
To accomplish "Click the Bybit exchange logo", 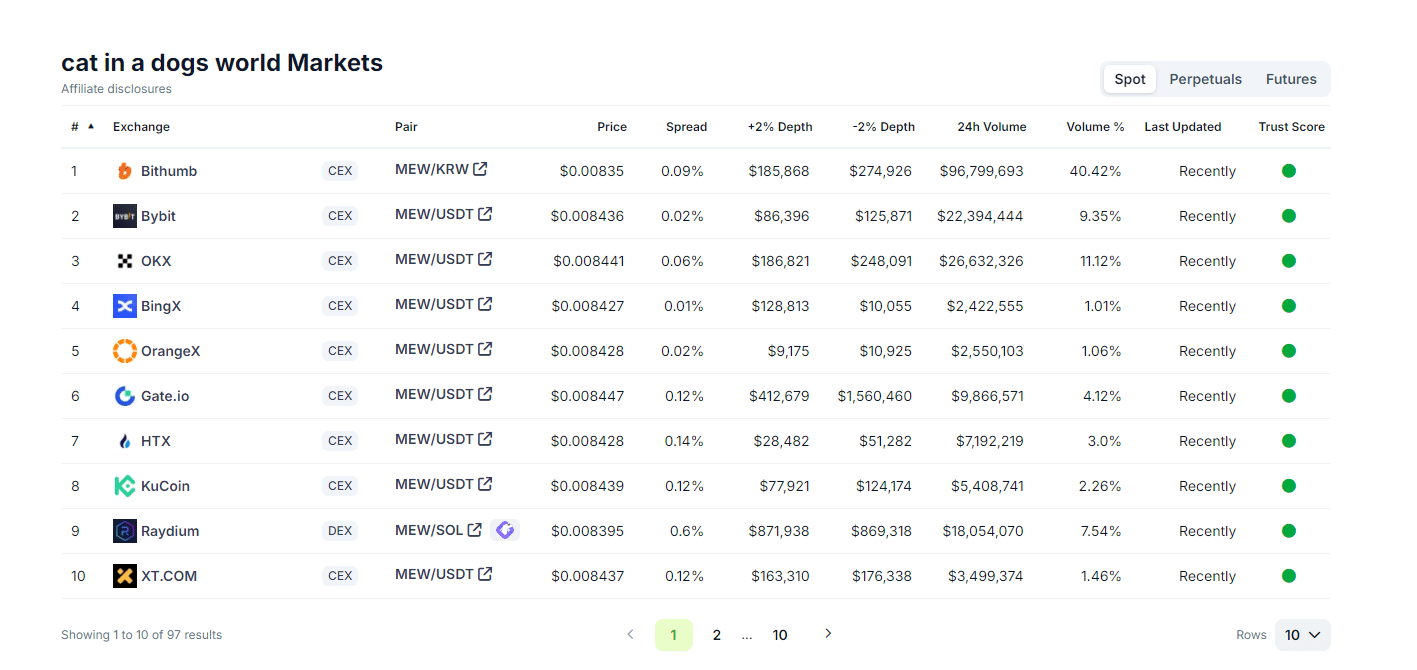I will point(125,216).
